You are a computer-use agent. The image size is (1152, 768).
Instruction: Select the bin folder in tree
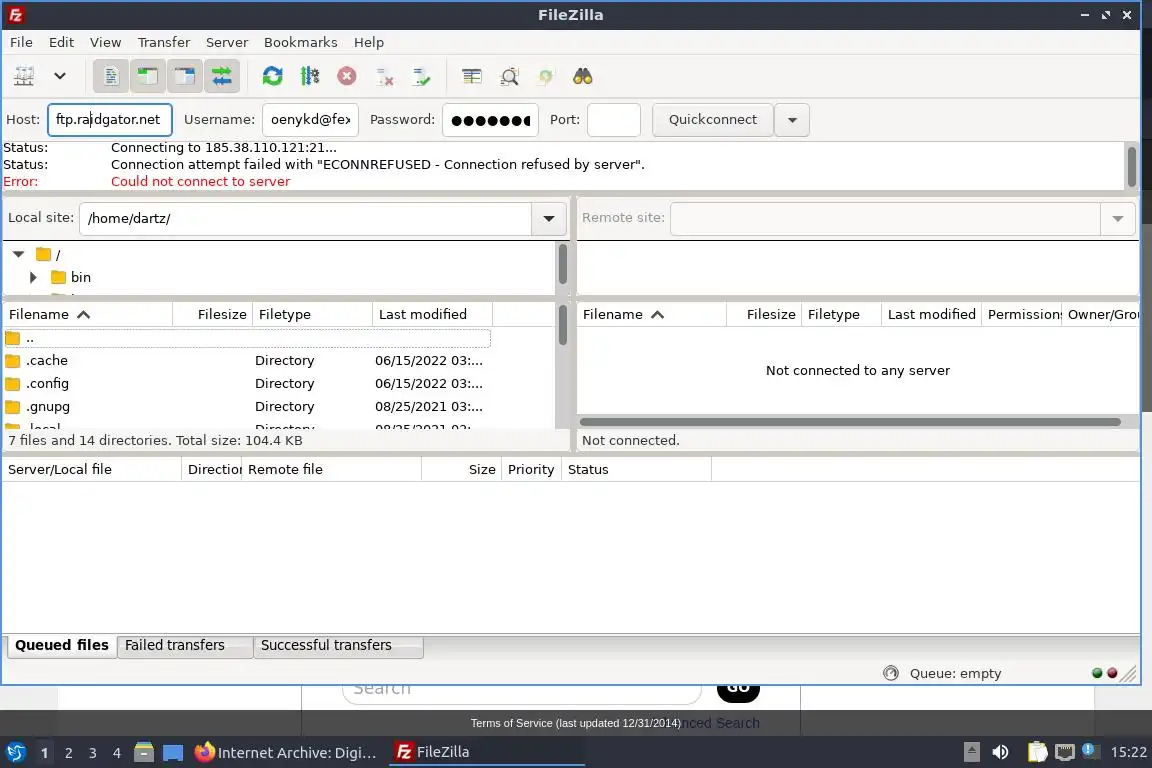tap(72, 277)
